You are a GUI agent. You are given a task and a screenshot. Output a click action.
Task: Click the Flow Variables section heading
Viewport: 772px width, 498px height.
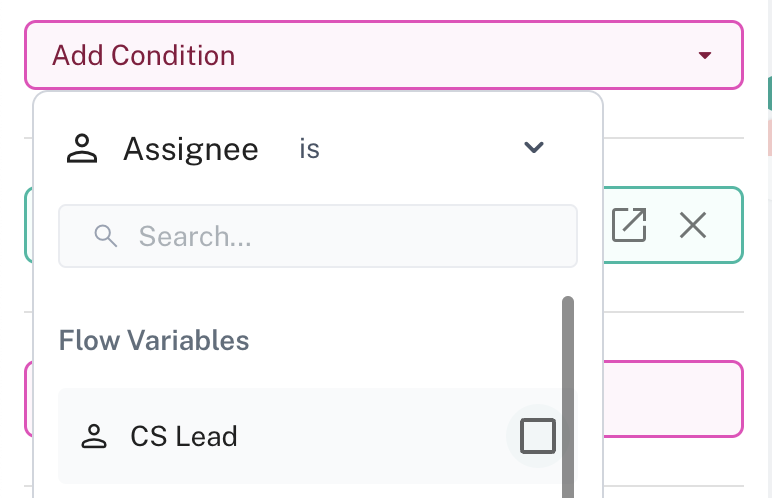[x=154, y=340]
